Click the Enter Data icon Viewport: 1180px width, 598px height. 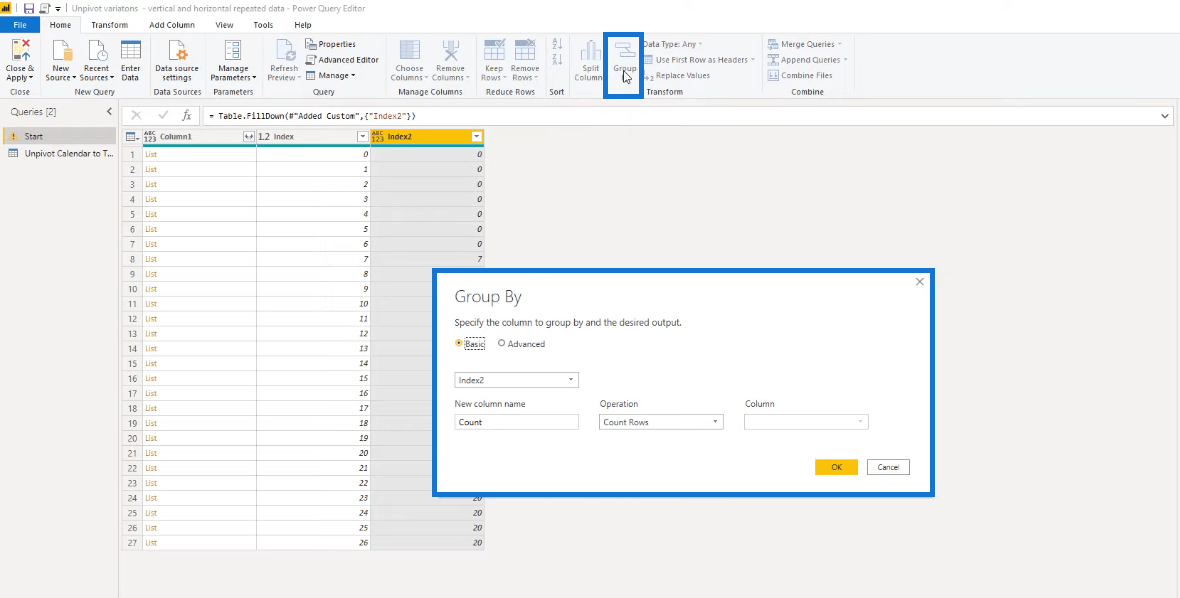point(131,50)
